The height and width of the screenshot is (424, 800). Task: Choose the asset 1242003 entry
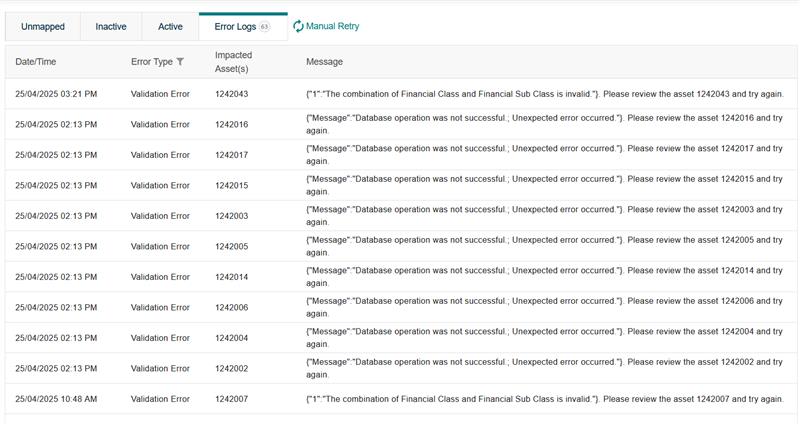tap(231, 216)
